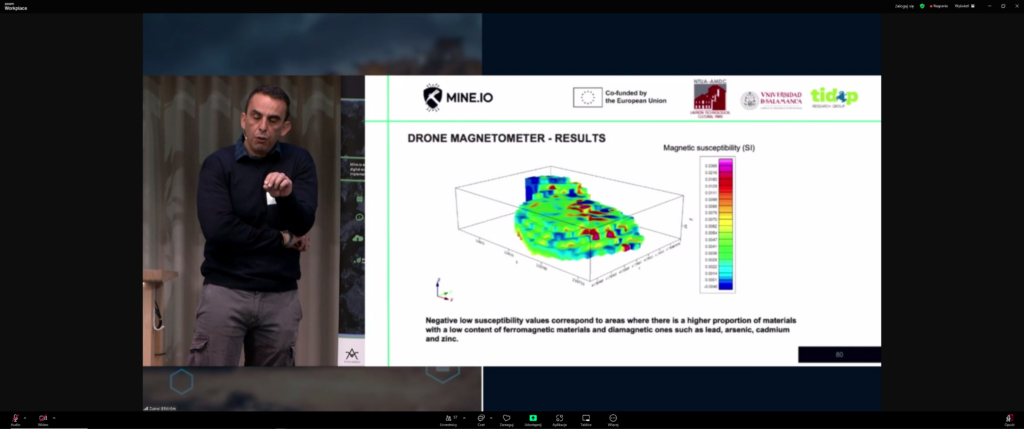Open the Tablice whiteboards icon
This screenshot has width=1024, height=429.
click(x=587, y=417)
